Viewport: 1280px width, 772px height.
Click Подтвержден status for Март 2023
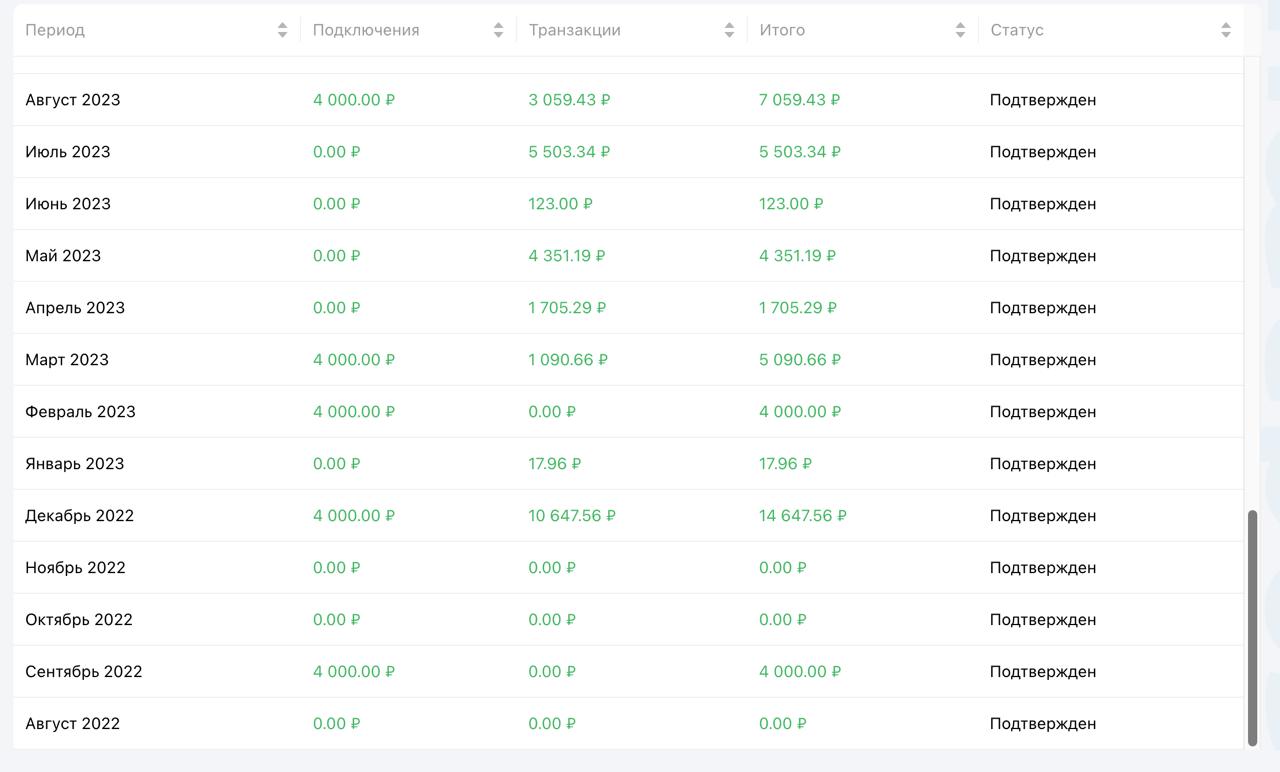point(1043,360)
